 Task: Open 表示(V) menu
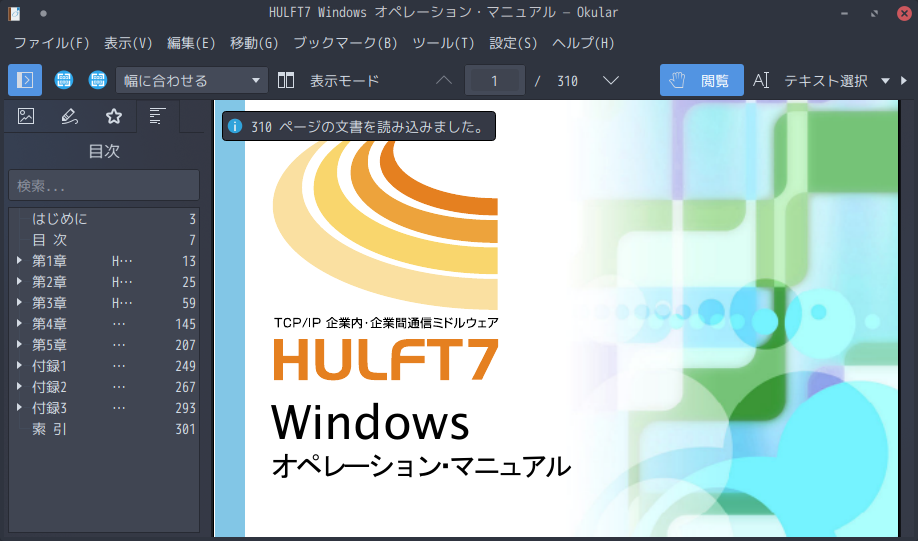pyautogui.click(x=128, y=43)
